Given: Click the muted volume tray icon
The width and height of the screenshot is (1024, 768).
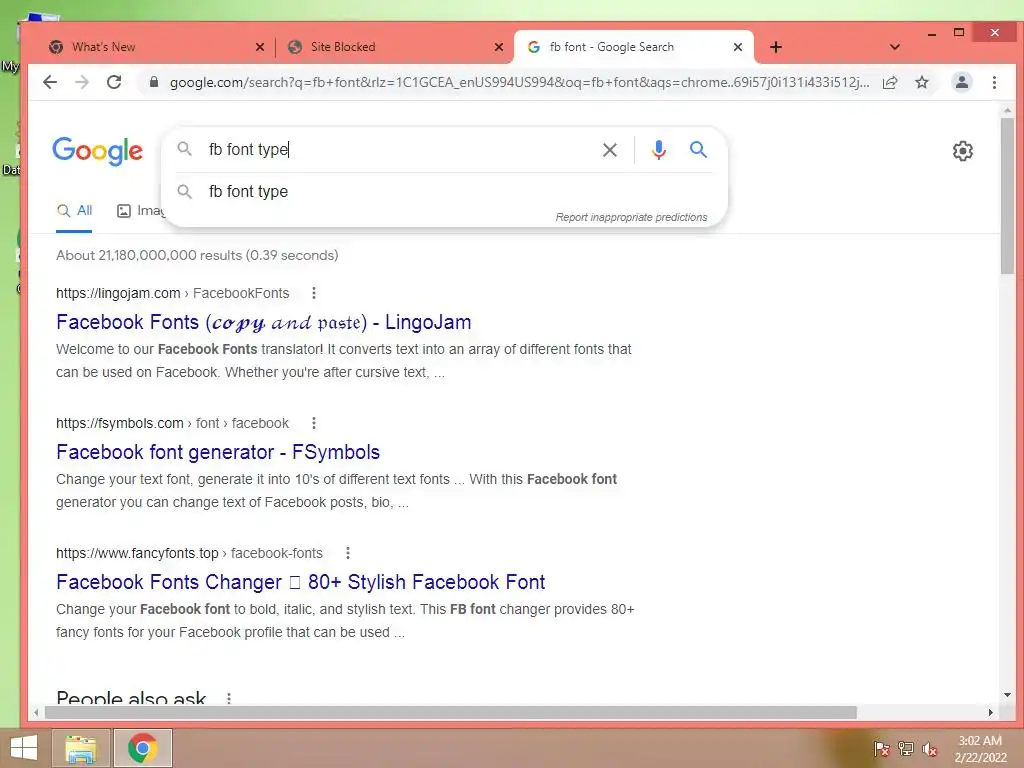Looking at the screenshot, I should 930,749.
